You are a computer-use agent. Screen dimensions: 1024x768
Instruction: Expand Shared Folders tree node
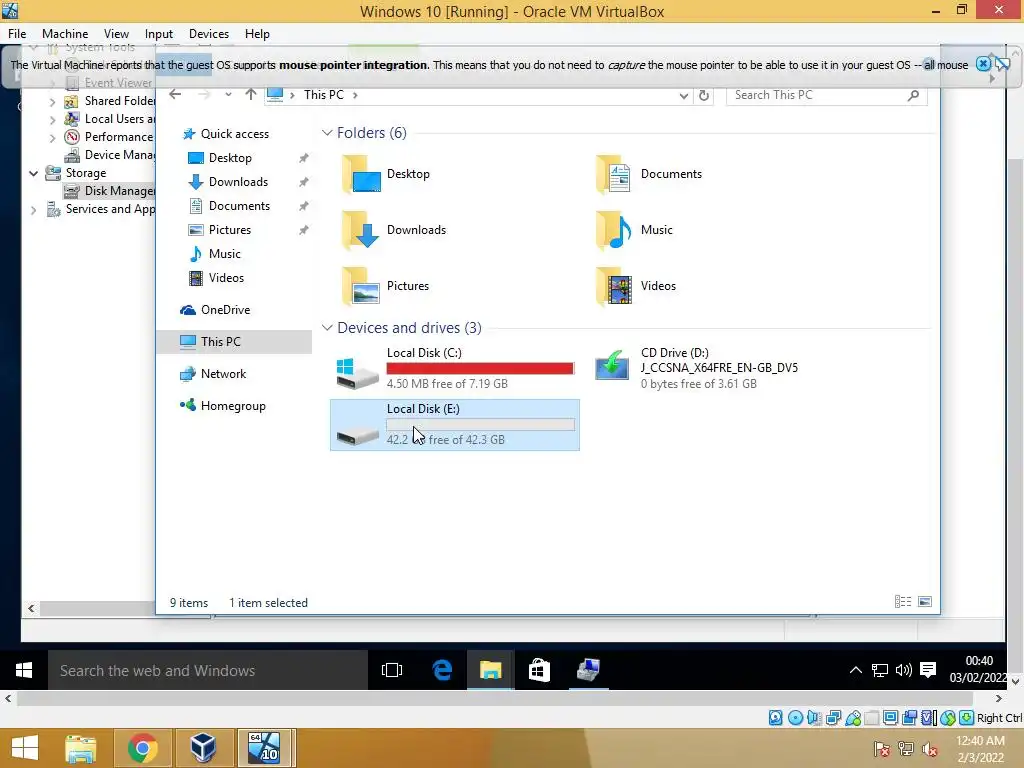pos(53,102)
